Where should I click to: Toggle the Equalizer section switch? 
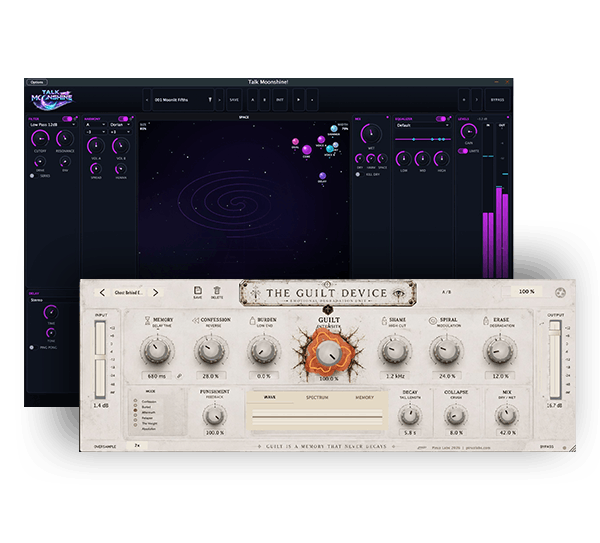(x=440, y=119)
